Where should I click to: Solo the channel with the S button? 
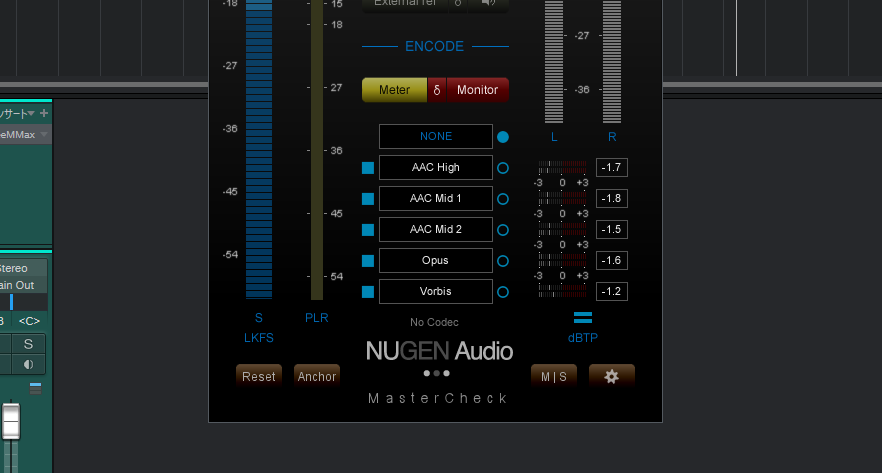pos(28,344)
